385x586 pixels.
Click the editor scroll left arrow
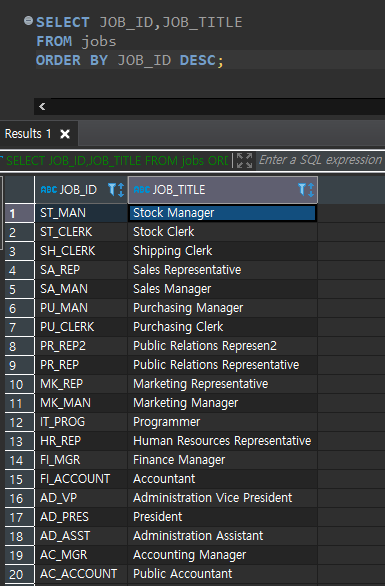(x=42, y=107)
